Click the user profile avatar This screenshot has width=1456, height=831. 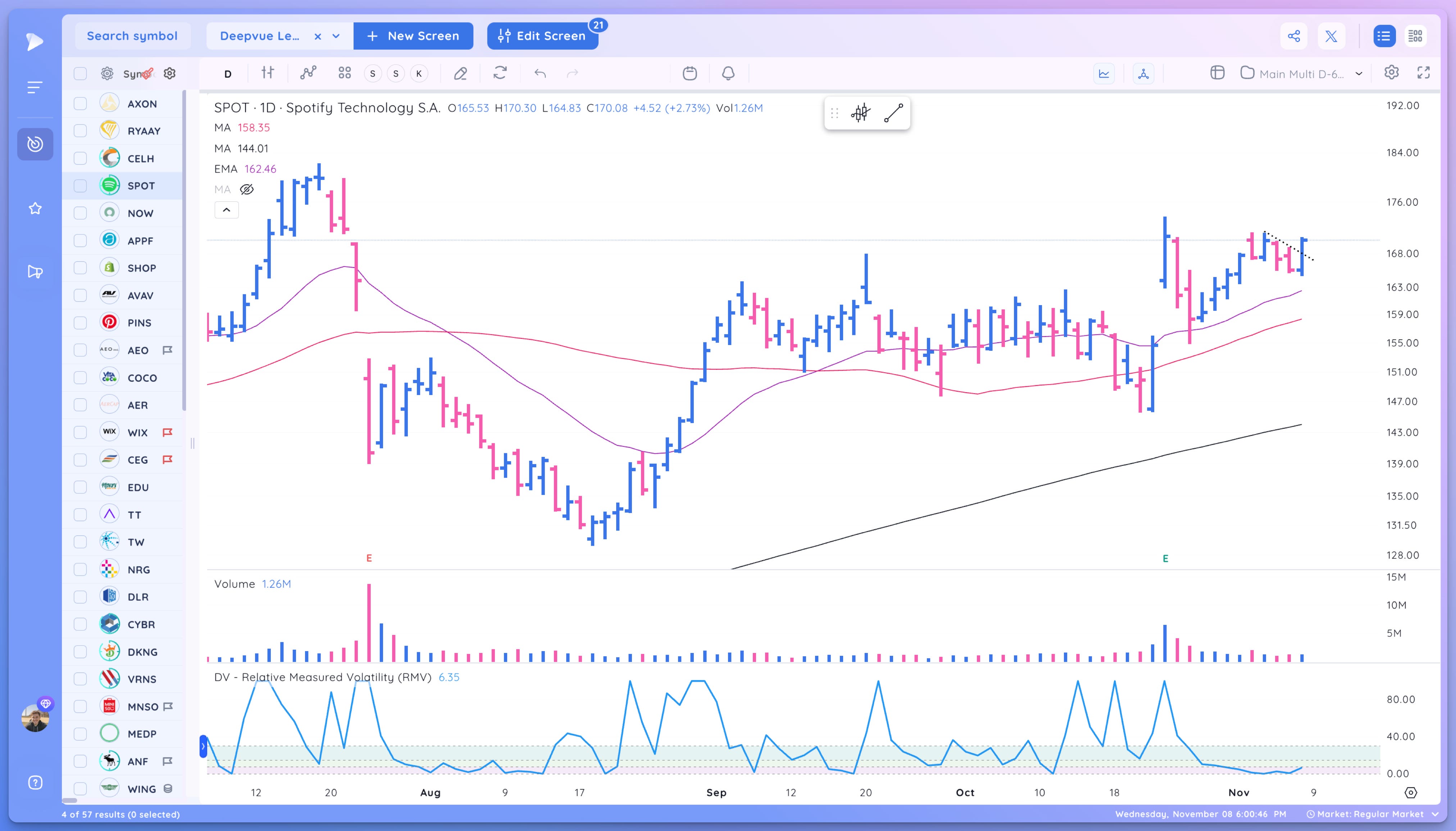click(x=35, y=717)
